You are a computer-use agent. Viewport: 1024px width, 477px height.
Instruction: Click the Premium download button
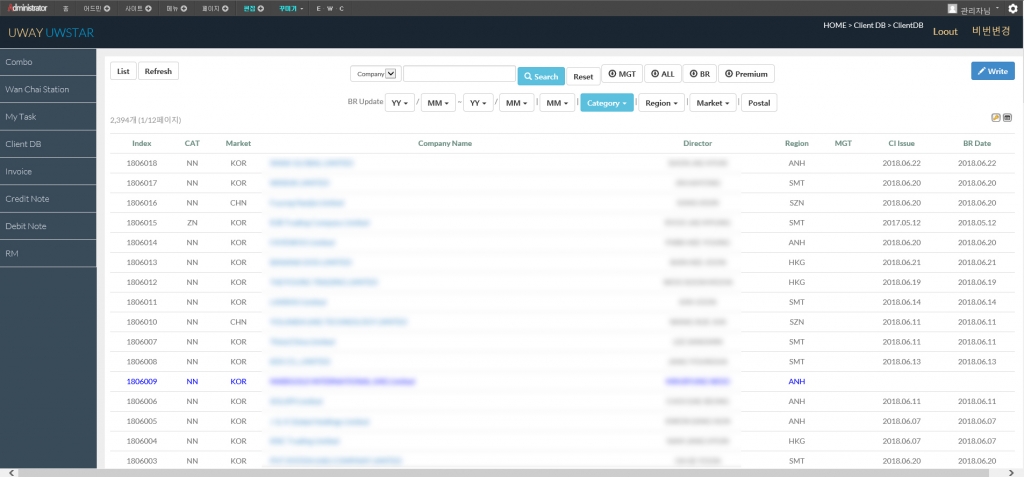click(x=746, y=74)
